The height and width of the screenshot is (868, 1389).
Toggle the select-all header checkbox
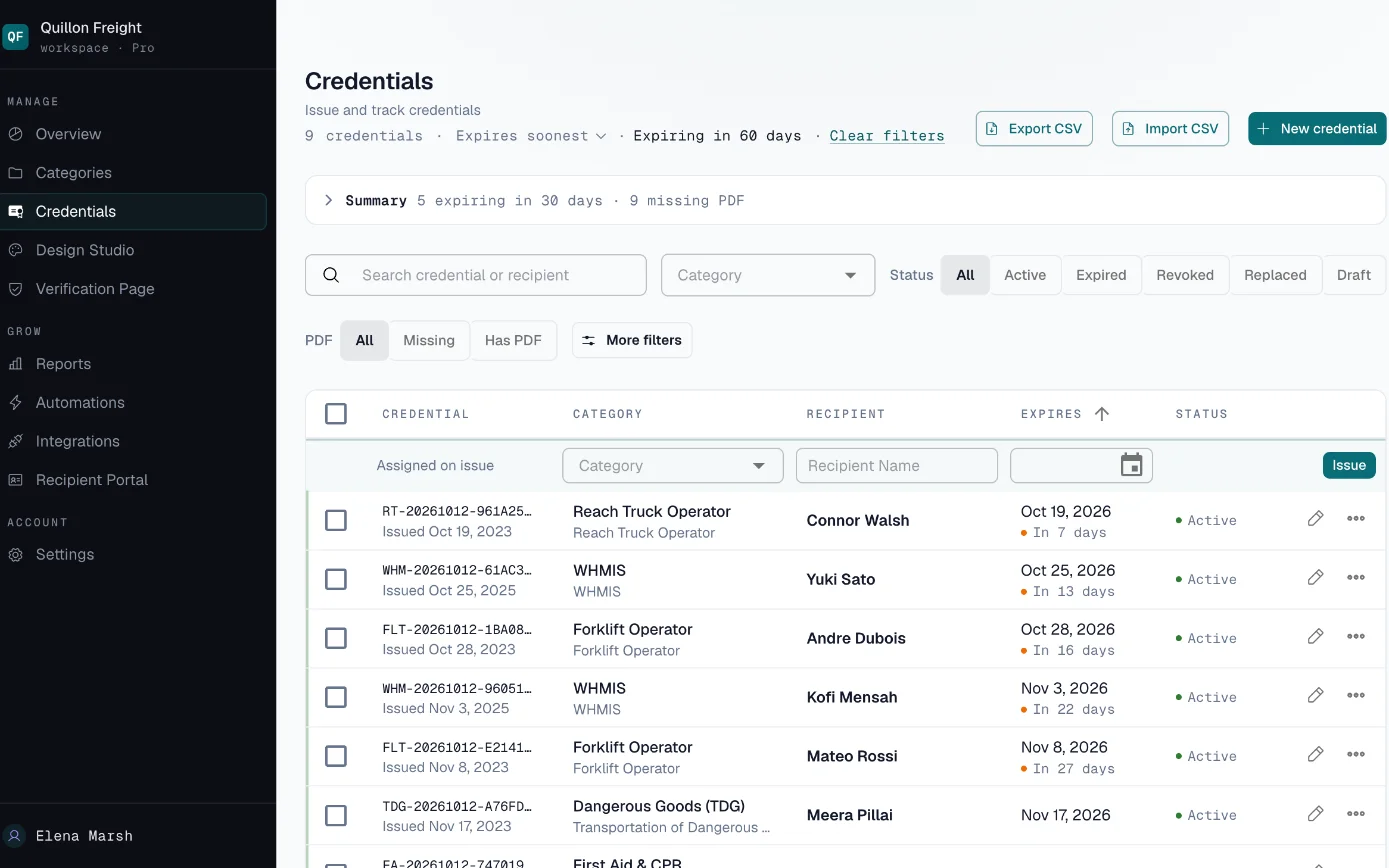[x=336, y=413]
